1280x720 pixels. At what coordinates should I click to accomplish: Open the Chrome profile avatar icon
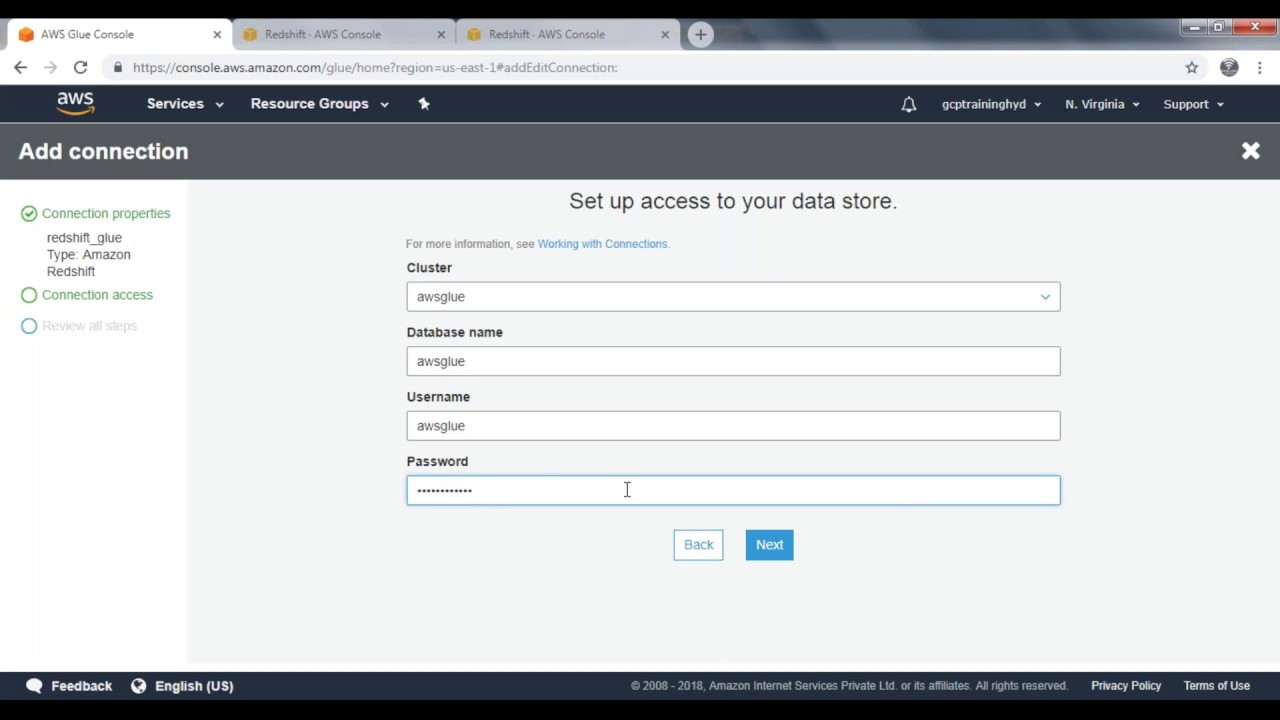[x=1229, y=67]
